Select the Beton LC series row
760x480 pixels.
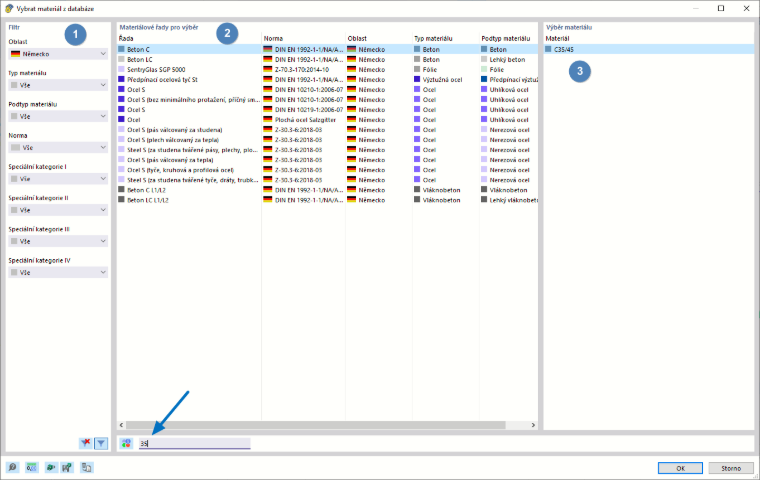click(x=328, y=59)
